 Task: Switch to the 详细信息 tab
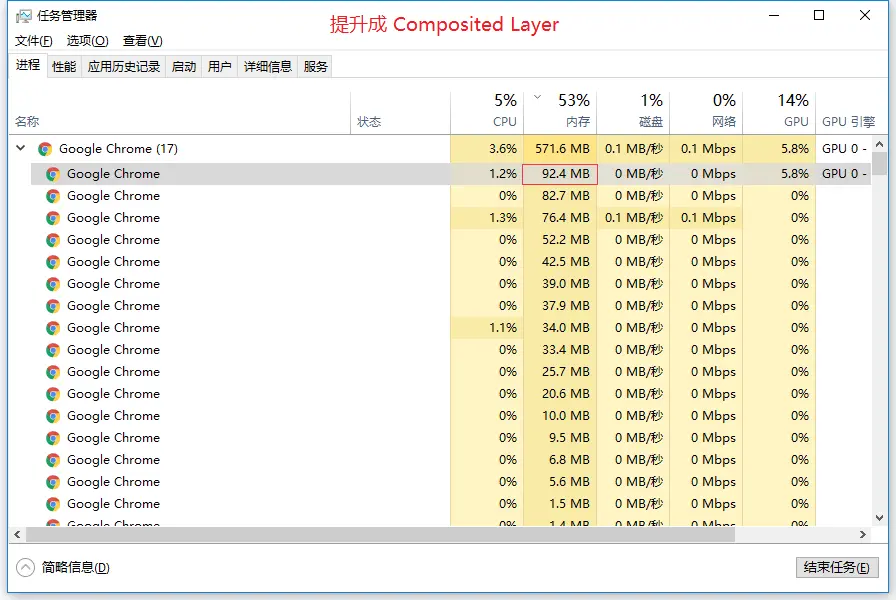click(267, 67)
